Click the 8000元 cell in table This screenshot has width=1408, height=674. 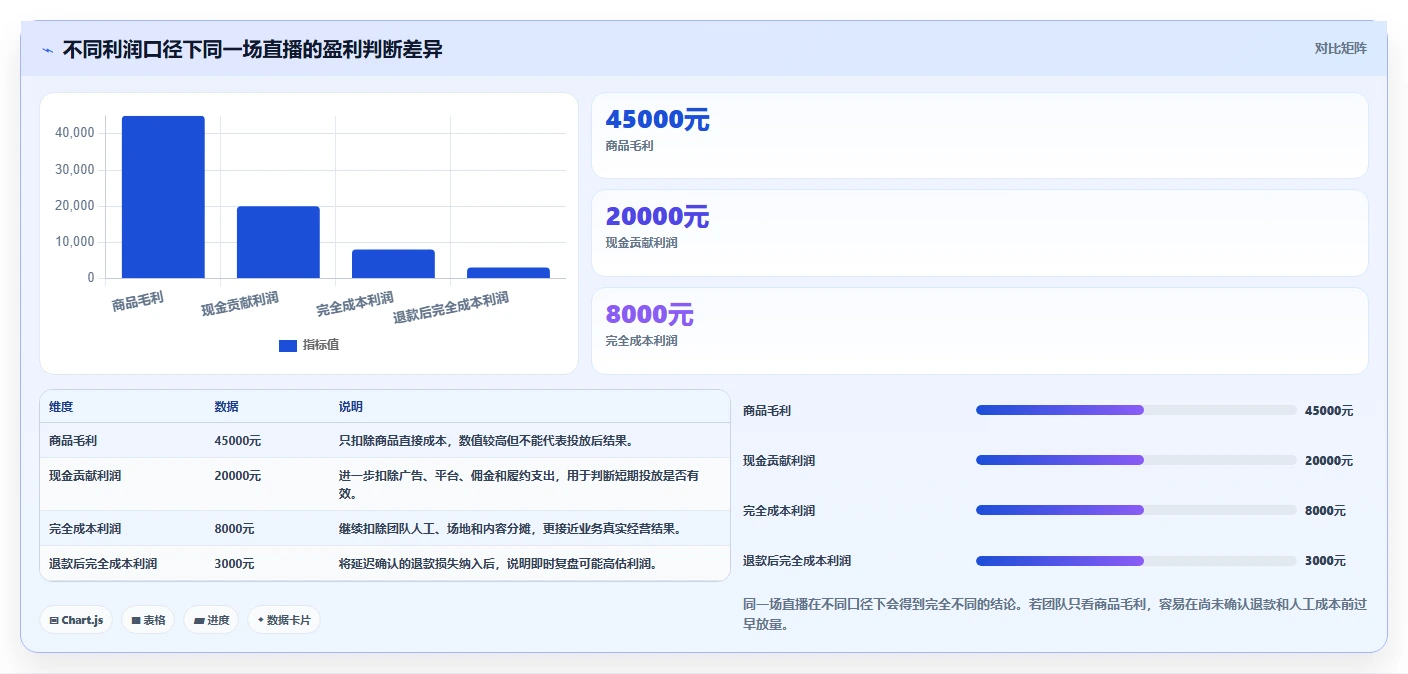tap(234, 528)
